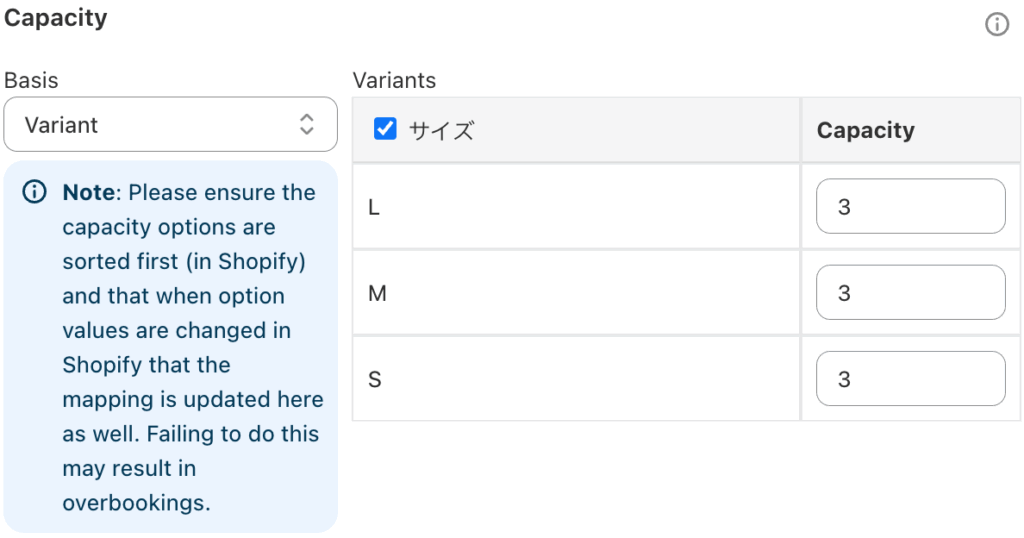Click the info icon in the Note box
Screen dimensions: 1024x538
(x=34, y=192)
